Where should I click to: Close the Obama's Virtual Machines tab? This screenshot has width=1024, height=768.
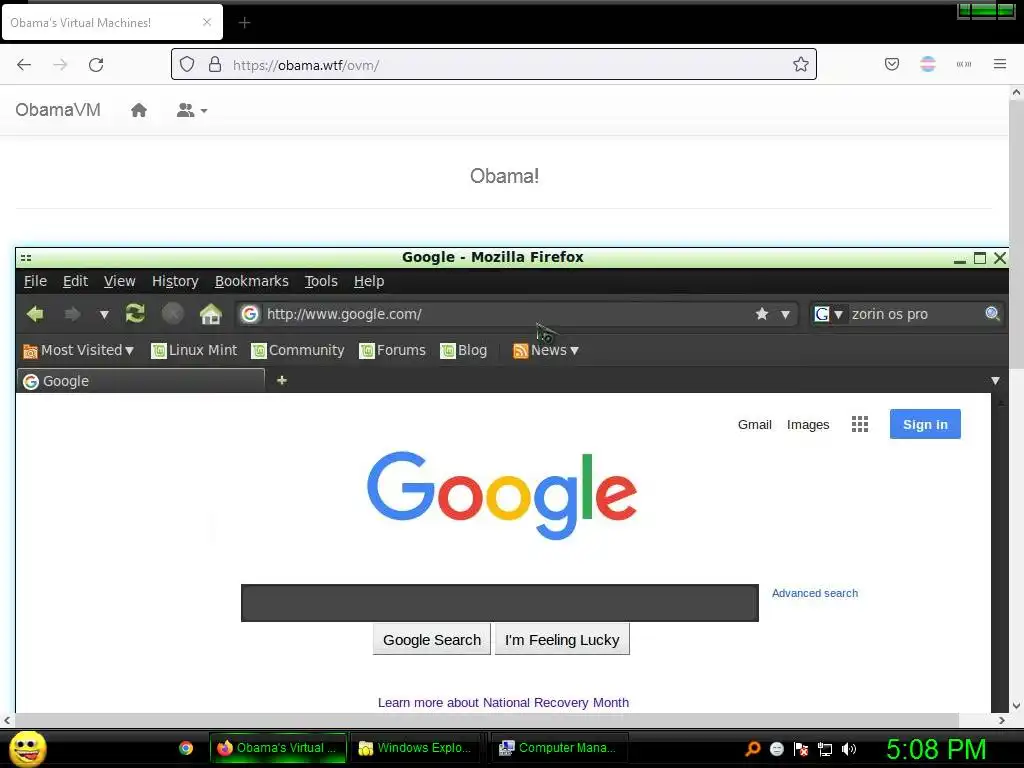pyautogui.click(x=206, y=22)
